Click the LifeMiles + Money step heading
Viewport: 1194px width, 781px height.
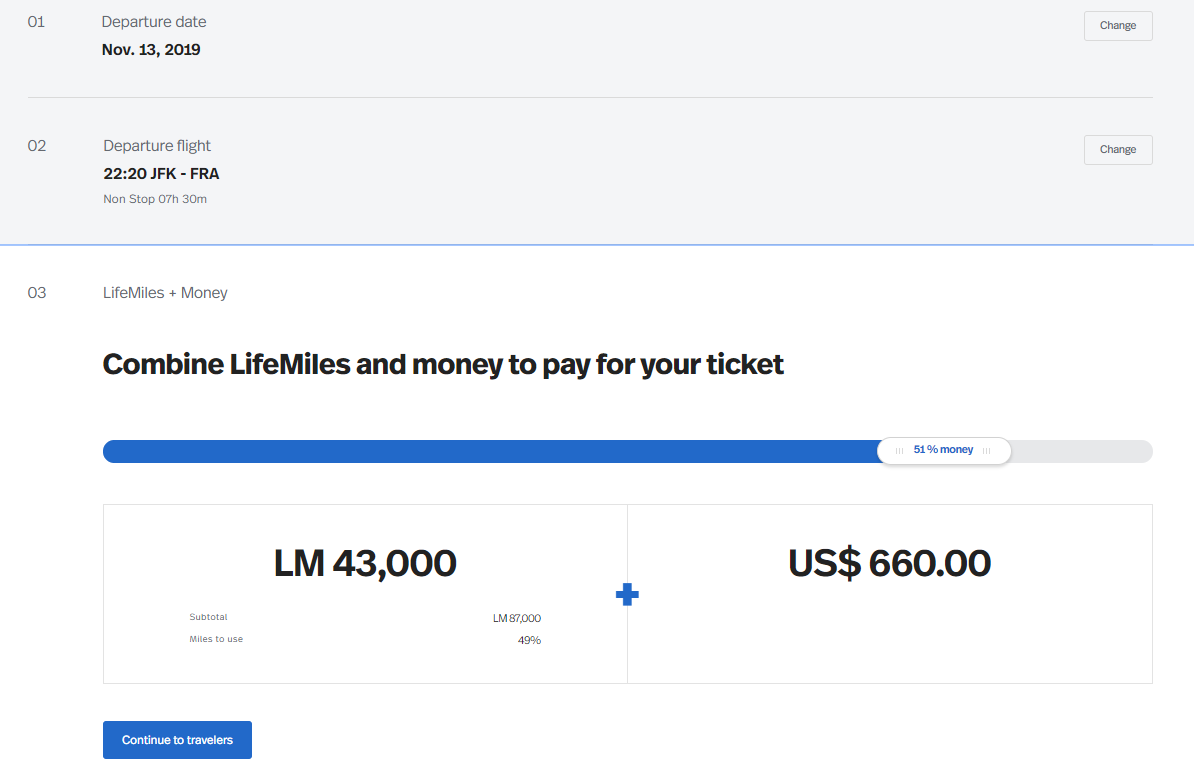pos(165,293)
